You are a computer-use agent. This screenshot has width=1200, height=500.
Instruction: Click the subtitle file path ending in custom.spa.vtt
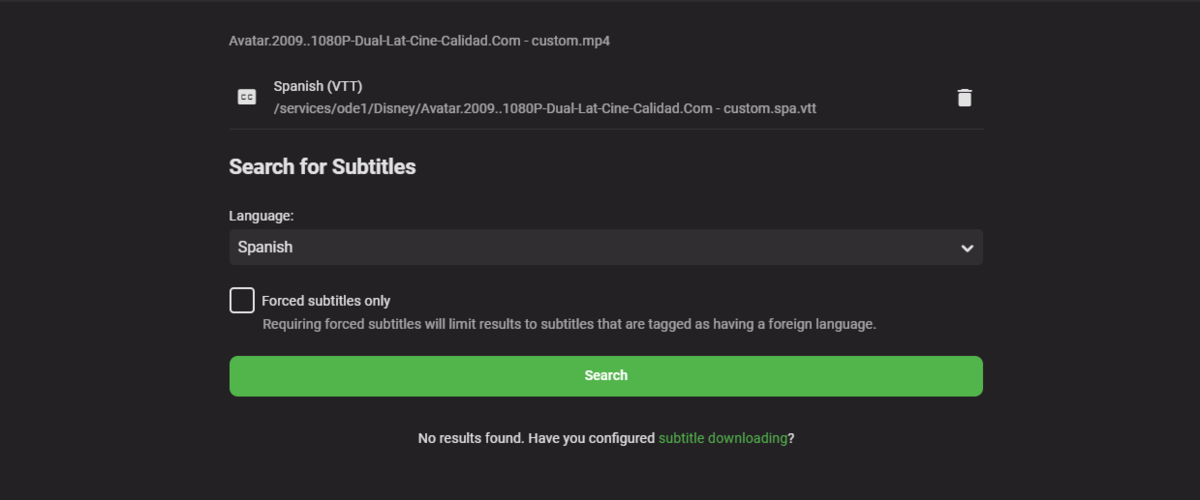(545, 108)
